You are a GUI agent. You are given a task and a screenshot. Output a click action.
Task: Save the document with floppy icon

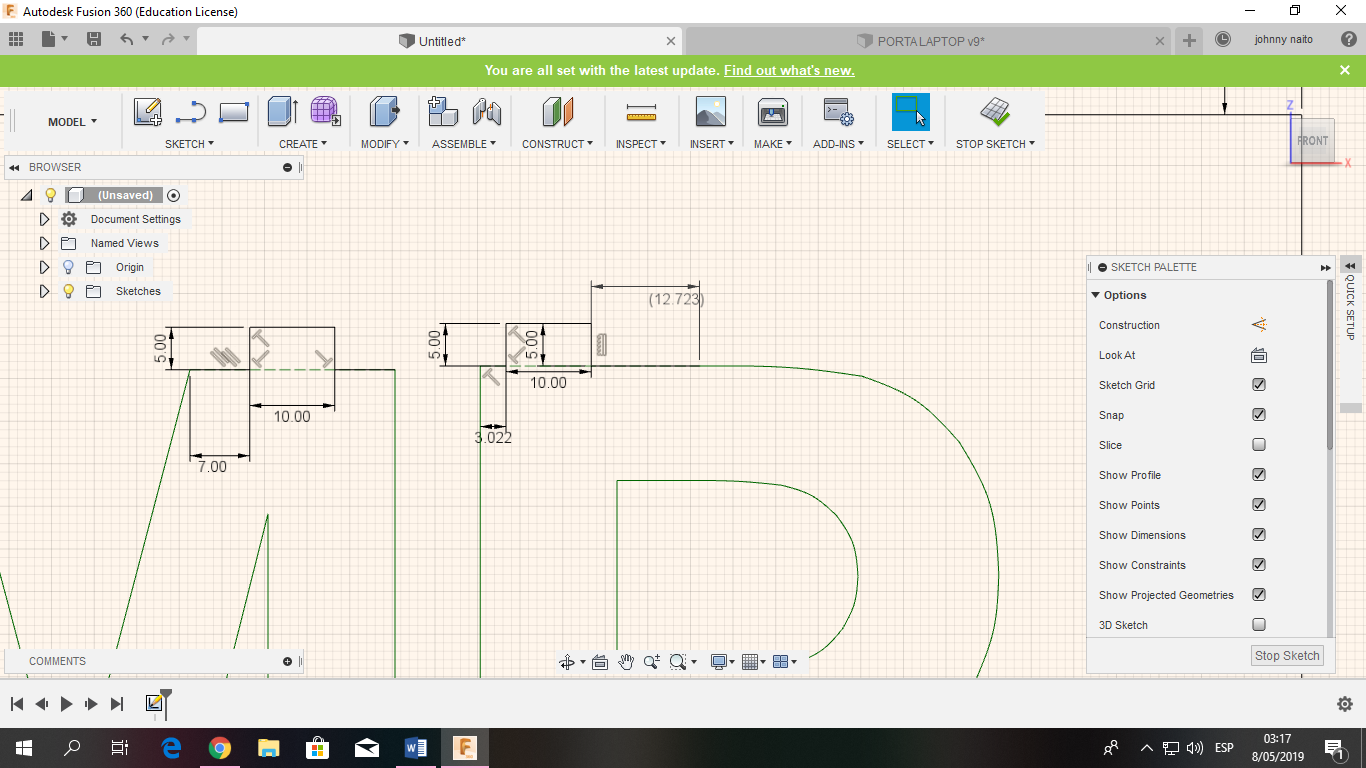point(94,39)
